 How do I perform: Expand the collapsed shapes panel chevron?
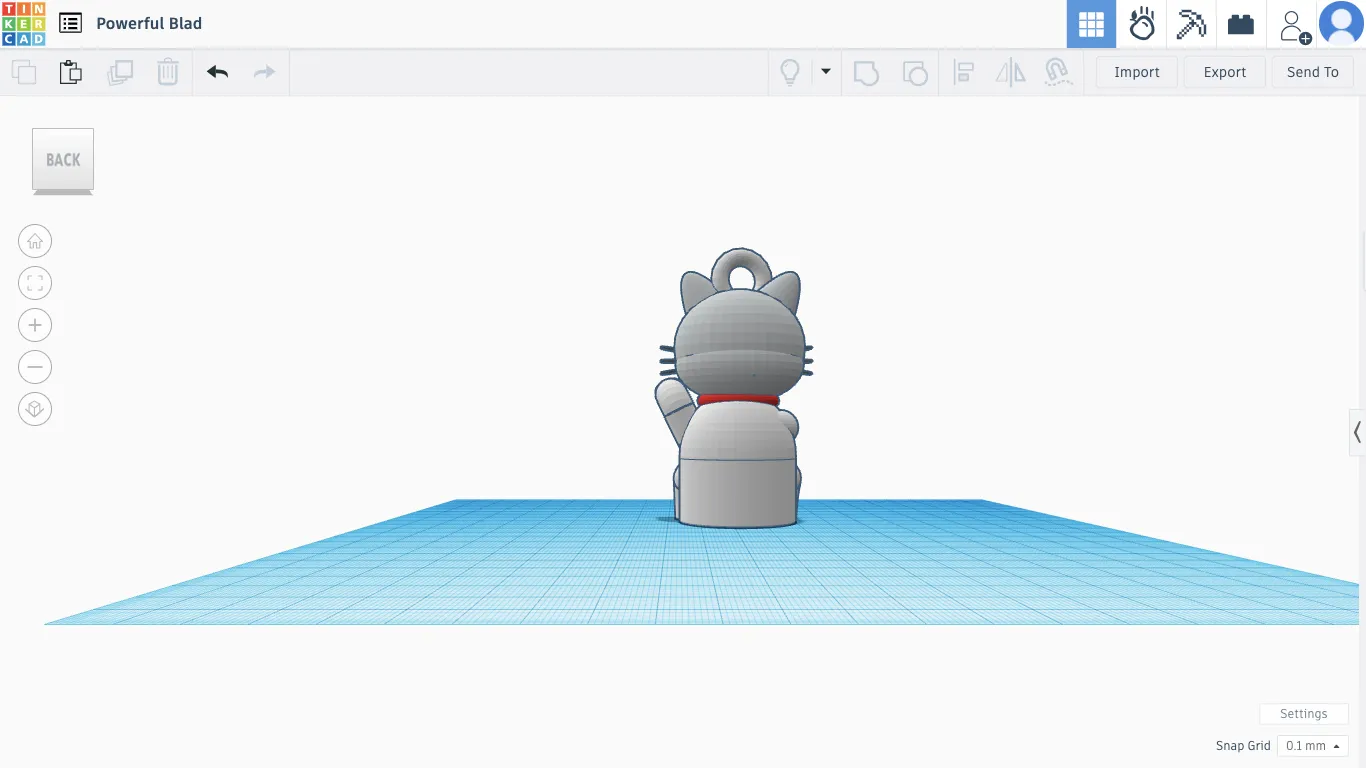[x=1357, y=432]
